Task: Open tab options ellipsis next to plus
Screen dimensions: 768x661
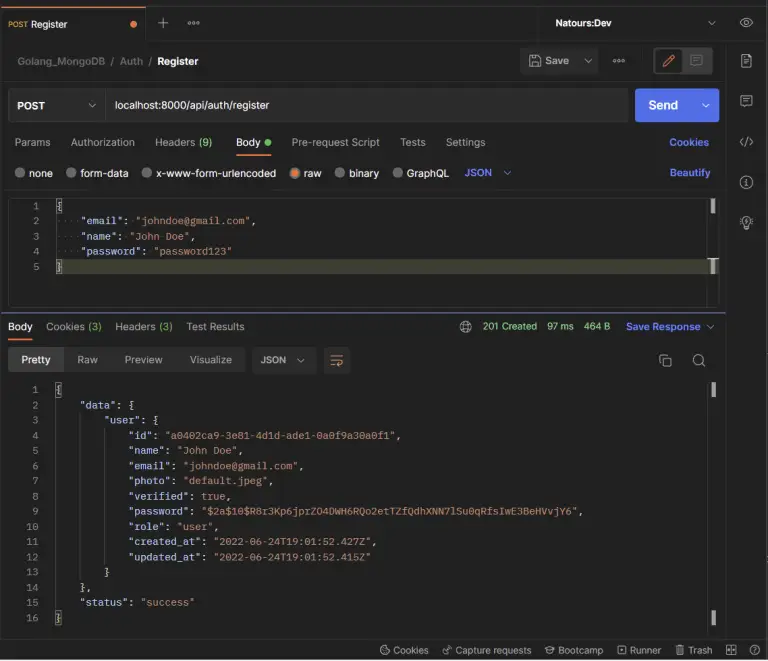Action: coord(193,23)
